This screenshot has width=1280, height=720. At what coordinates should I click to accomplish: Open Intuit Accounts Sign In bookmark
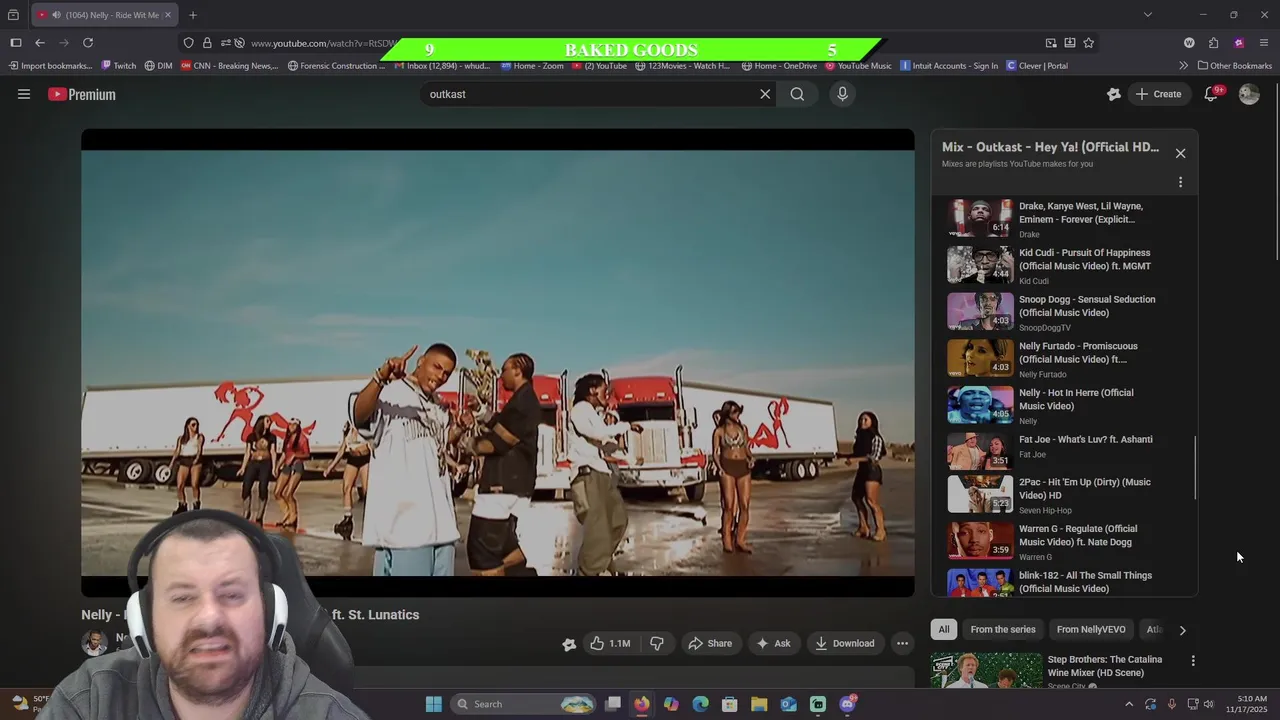[x=948, y=66]
